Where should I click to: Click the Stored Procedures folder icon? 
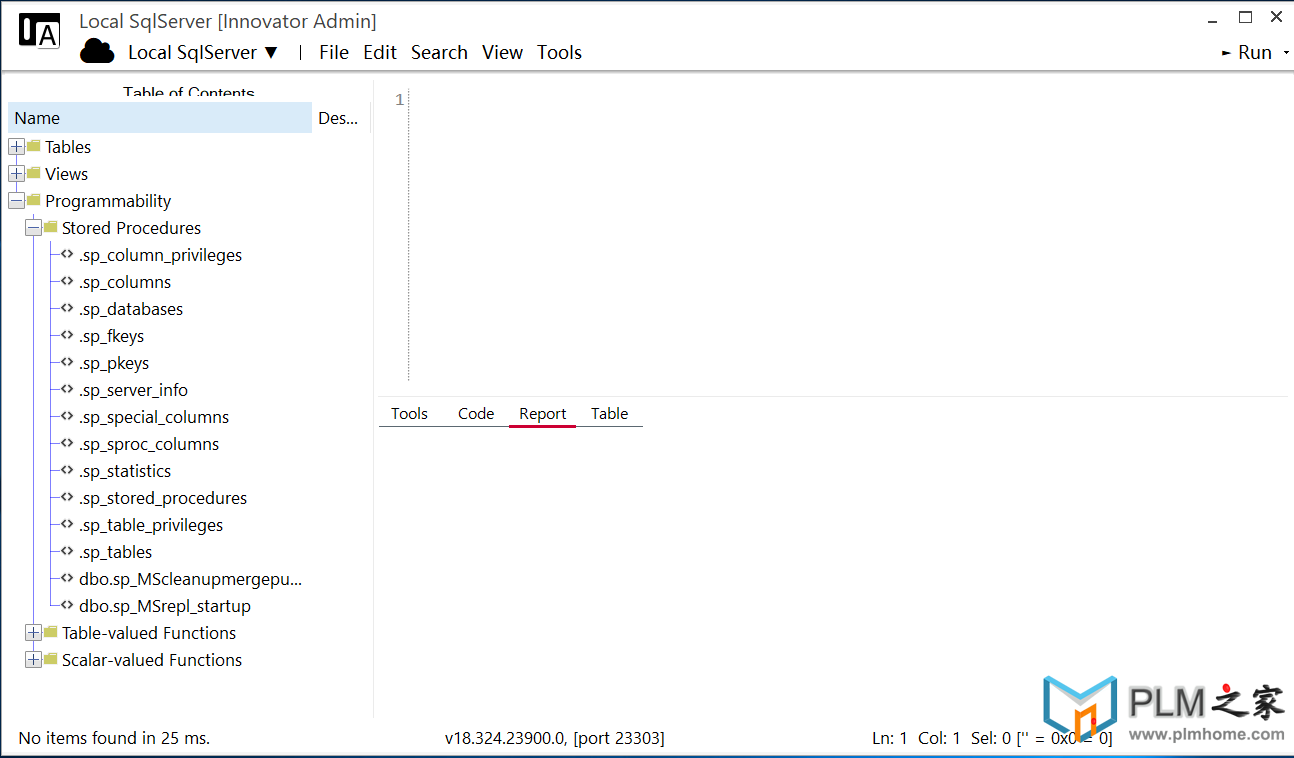tap(51, 227)
